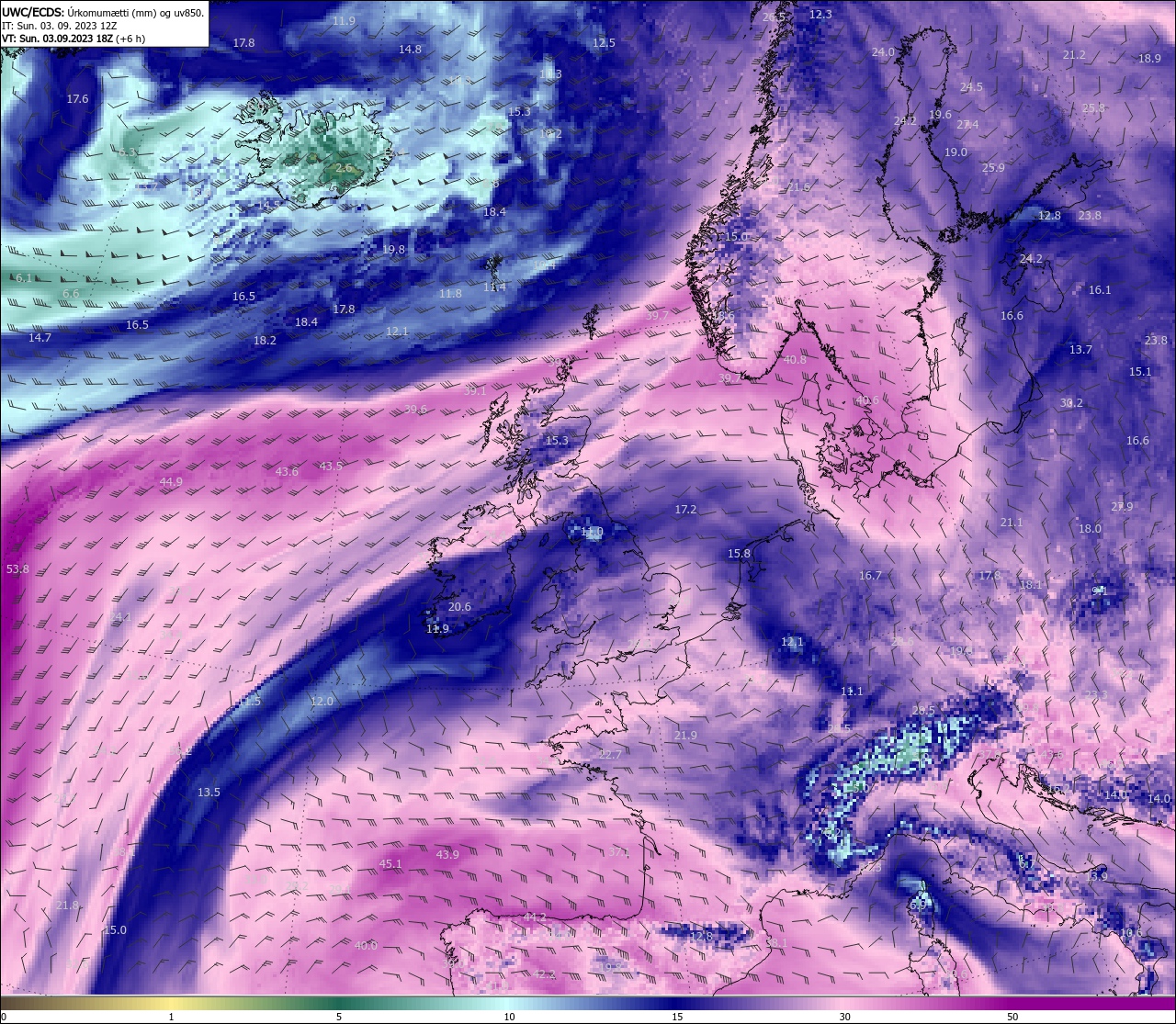Click the 18.9 value on the map
Viewport: 1176px width, 1024px height.
click(x=1149, y=59)
